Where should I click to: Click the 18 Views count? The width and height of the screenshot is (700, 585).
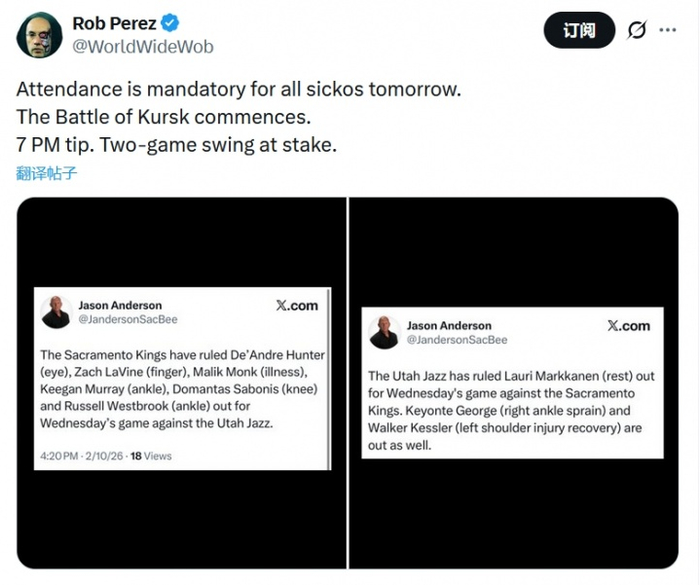(149, 456)
